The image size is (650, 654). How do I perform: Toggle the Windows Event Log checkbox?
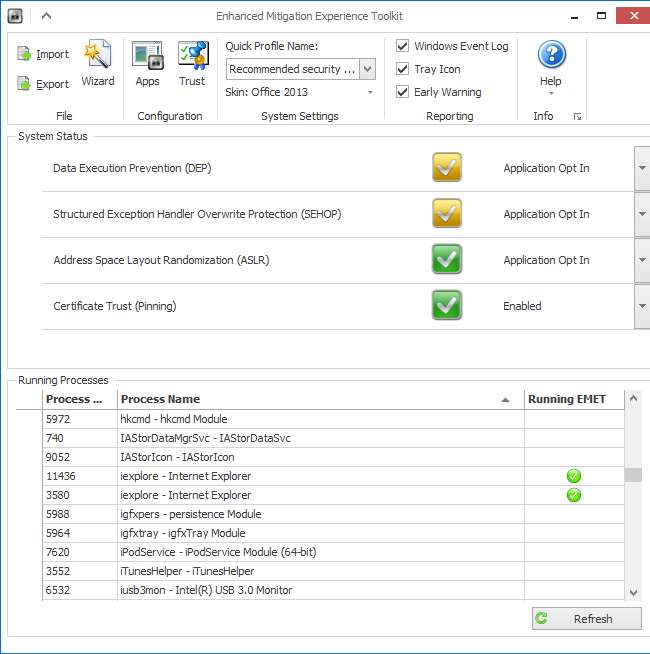click(402, 46)
